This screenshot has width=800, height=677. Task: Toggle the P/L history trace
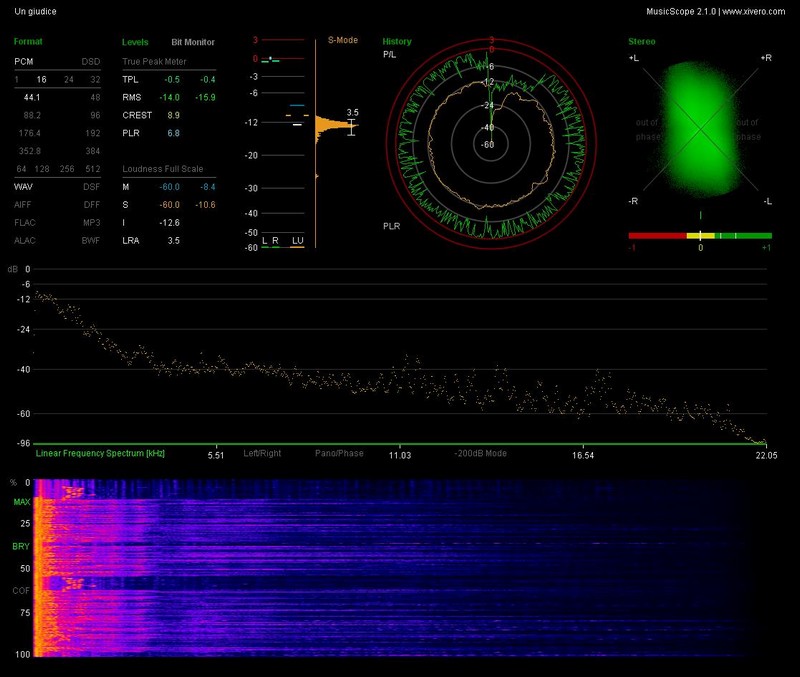tap(389, 55)
